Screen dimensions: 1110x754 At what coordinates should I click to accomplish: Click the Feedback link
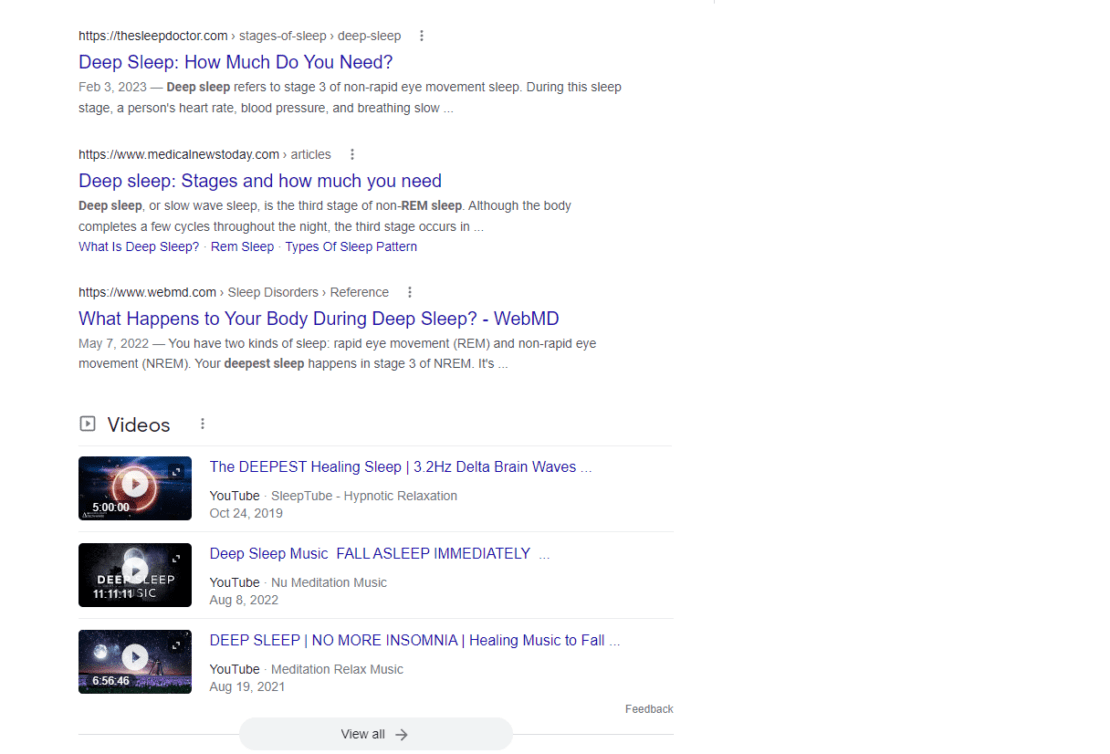click(x=648, y=708)
